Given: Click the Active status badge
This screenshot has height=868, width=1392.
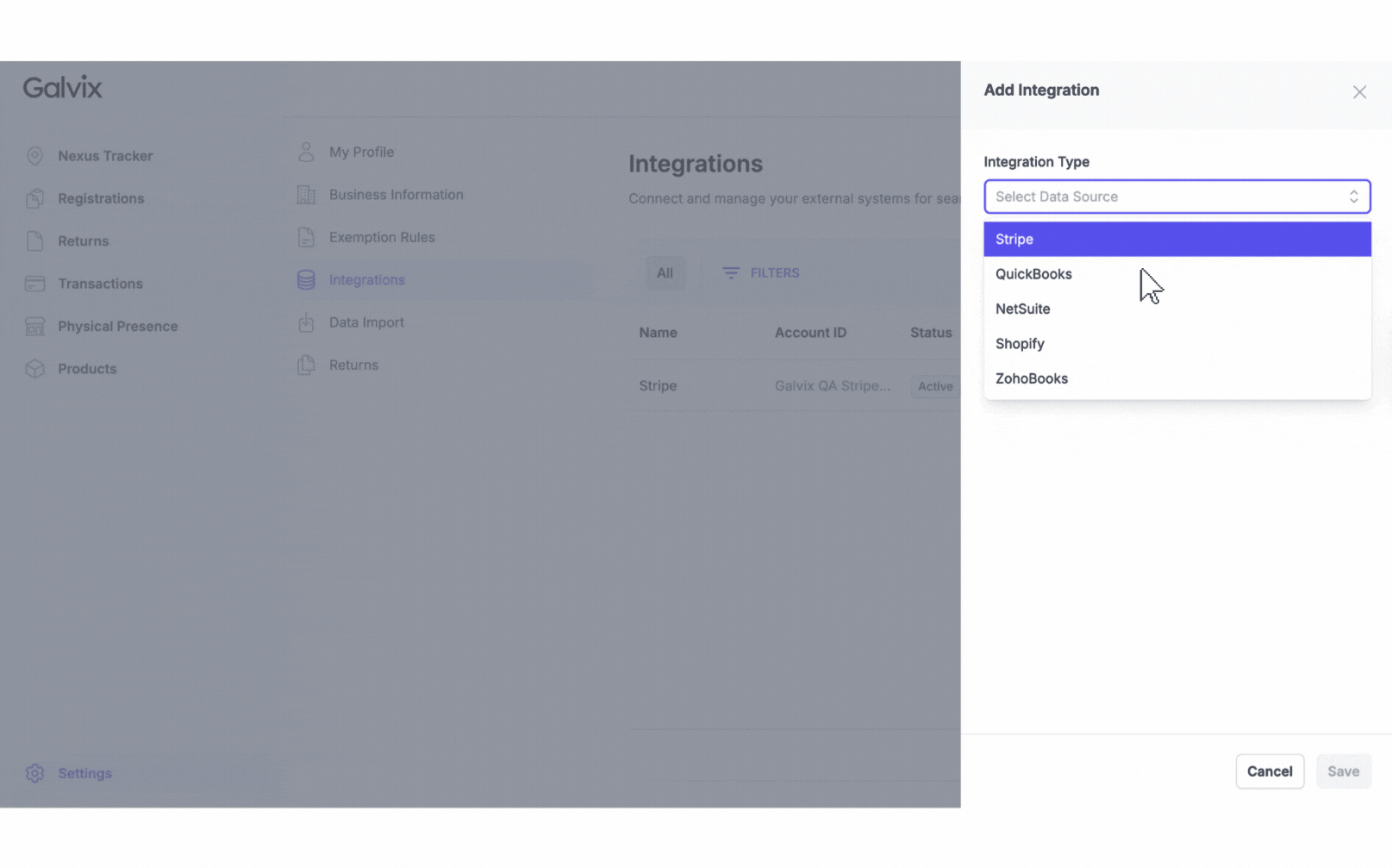Looking at the screenshot, I should click(935, 386).
